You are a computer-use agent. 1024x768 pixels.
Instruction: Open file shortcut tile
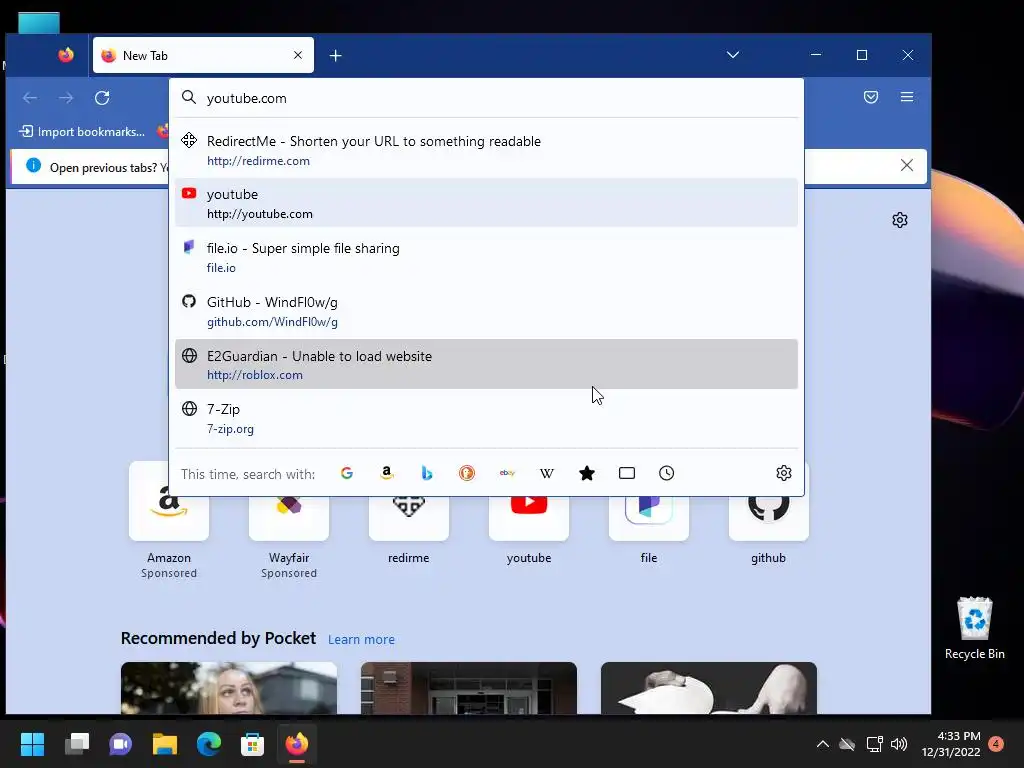pos(648,522)
